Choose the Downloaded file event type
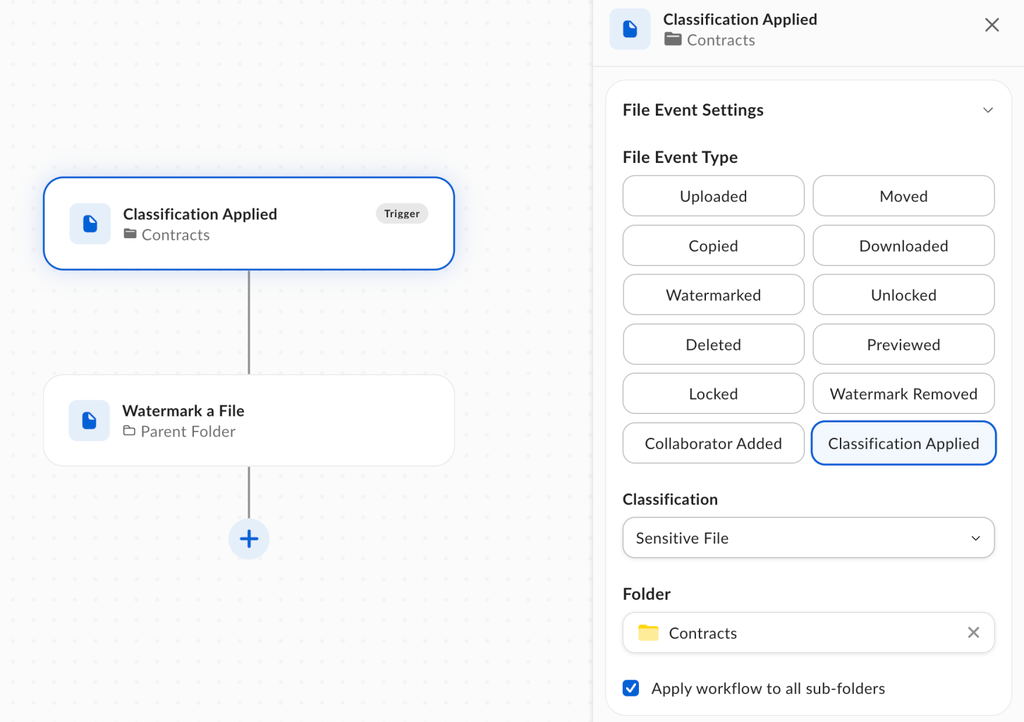The height and width of the screenshot is (722, 1024). tap(903, 245)
